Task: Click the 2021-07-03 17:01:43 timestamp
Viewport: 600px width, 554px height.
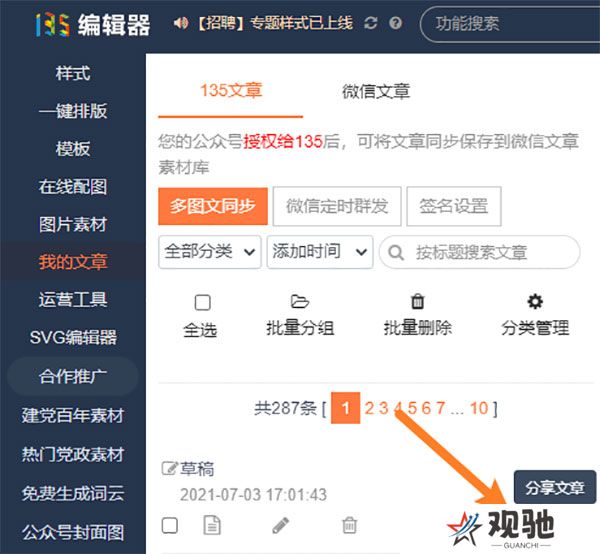Action: pos(254,494)
